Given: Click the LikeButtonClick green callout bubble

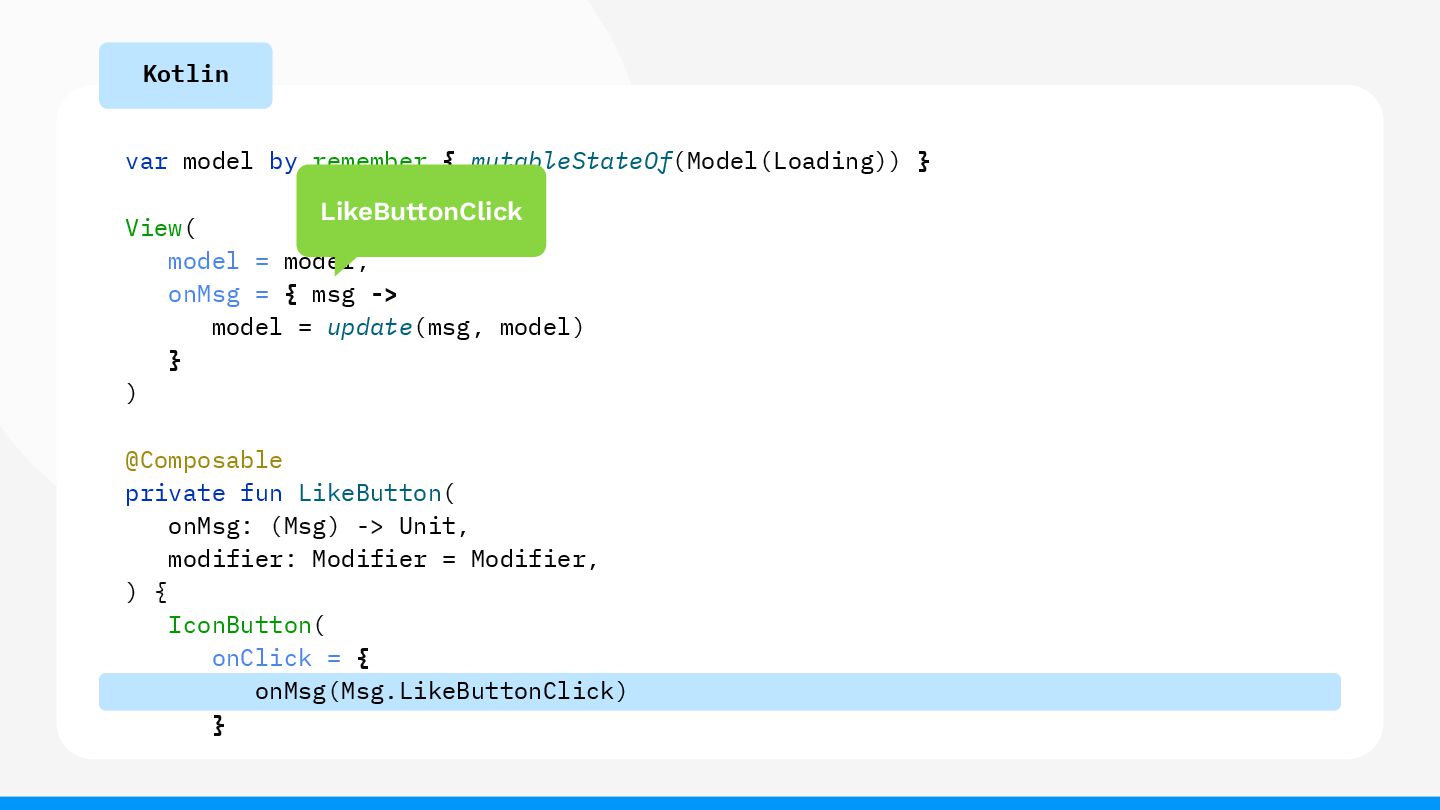Looking at the screenshot, I should [x=421, y=211].
